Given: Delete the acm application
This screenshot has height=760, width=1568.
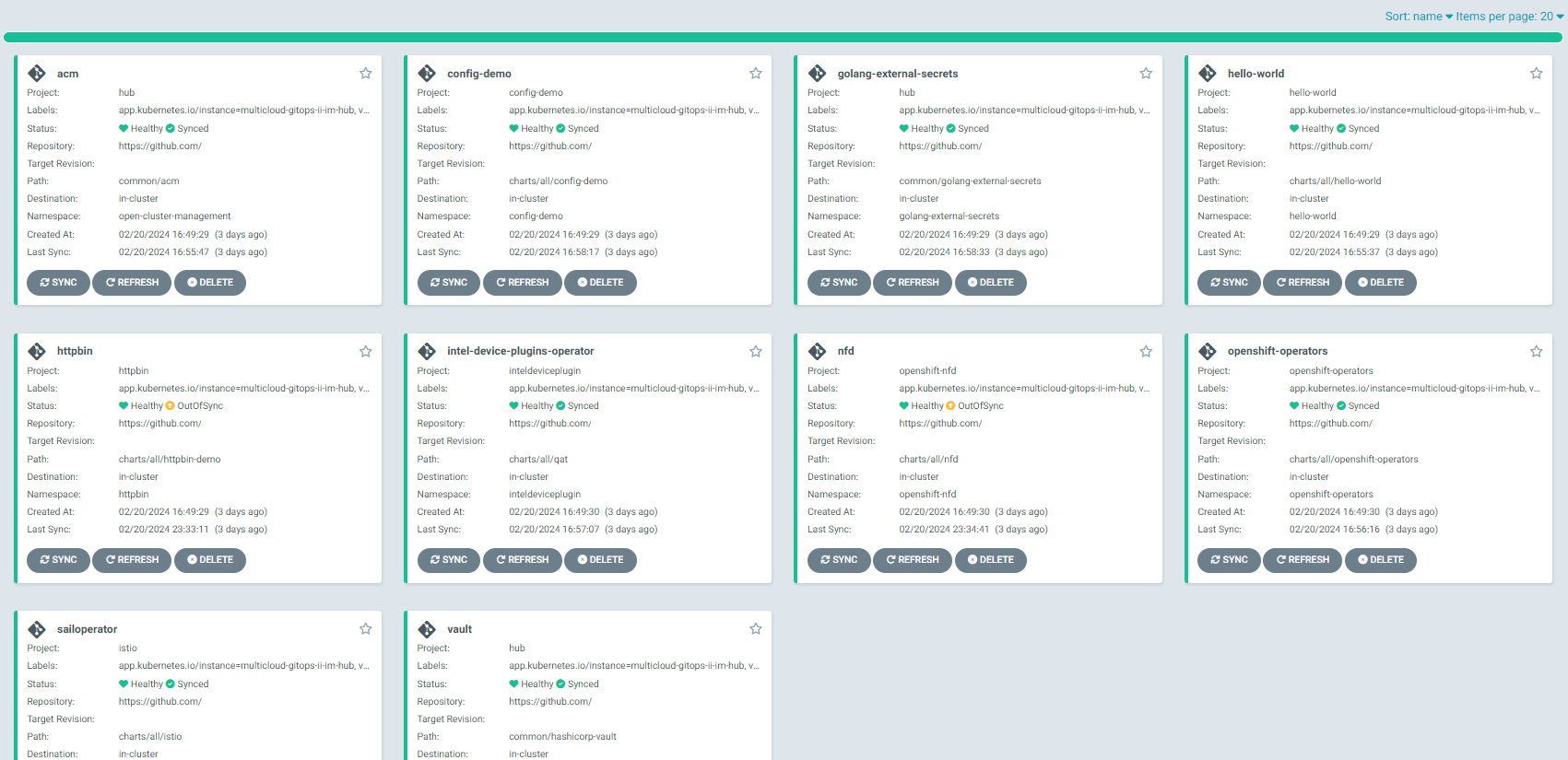Looking at the screenshot, I should [210, 283].
